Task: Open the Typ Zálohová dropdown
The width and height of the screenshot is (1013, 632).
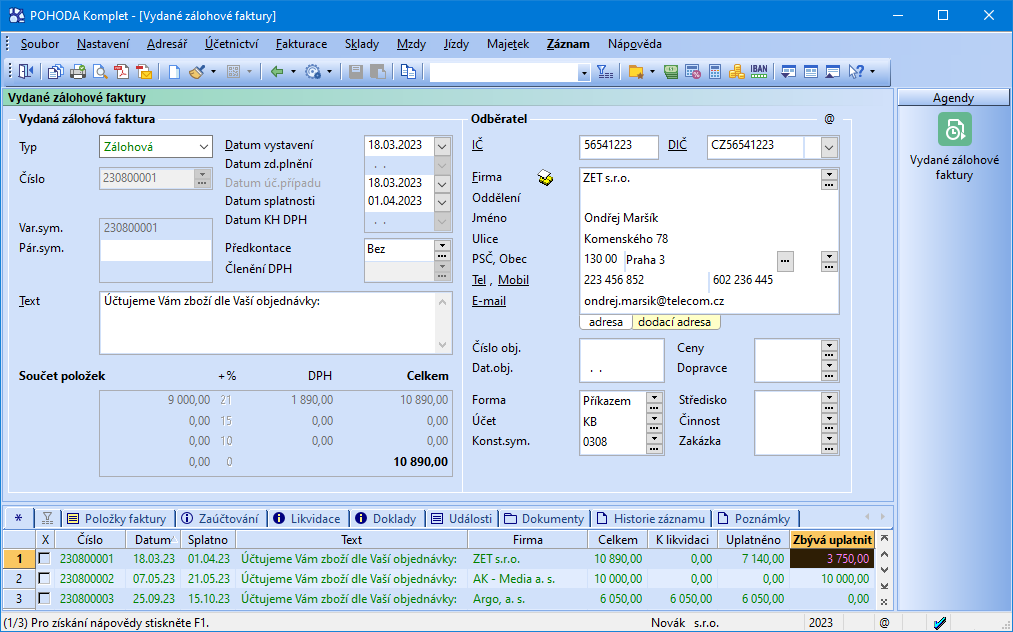Action: pyautogui.click(x=204, y=147)
